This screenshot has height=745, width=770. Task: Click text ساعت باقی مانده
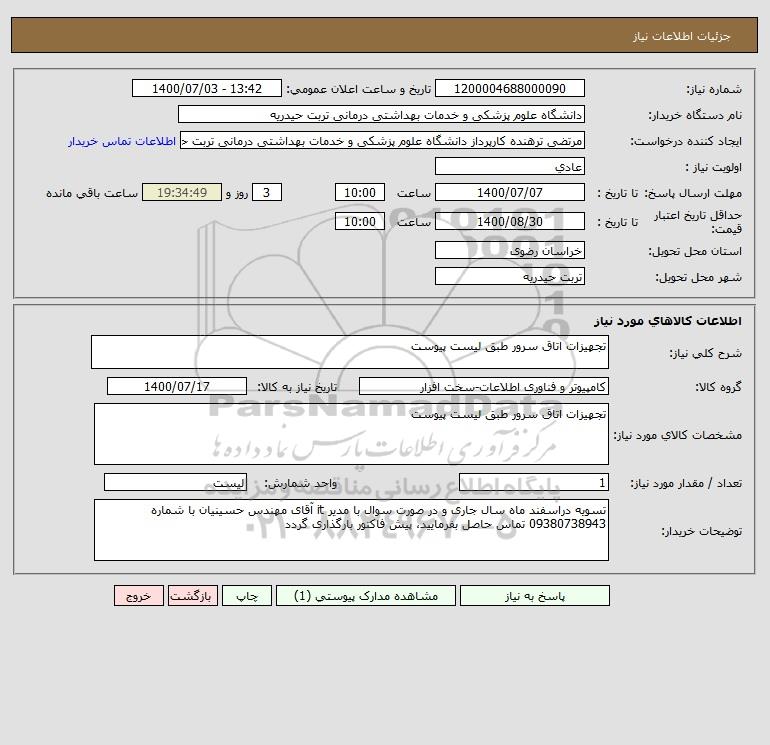92,193
